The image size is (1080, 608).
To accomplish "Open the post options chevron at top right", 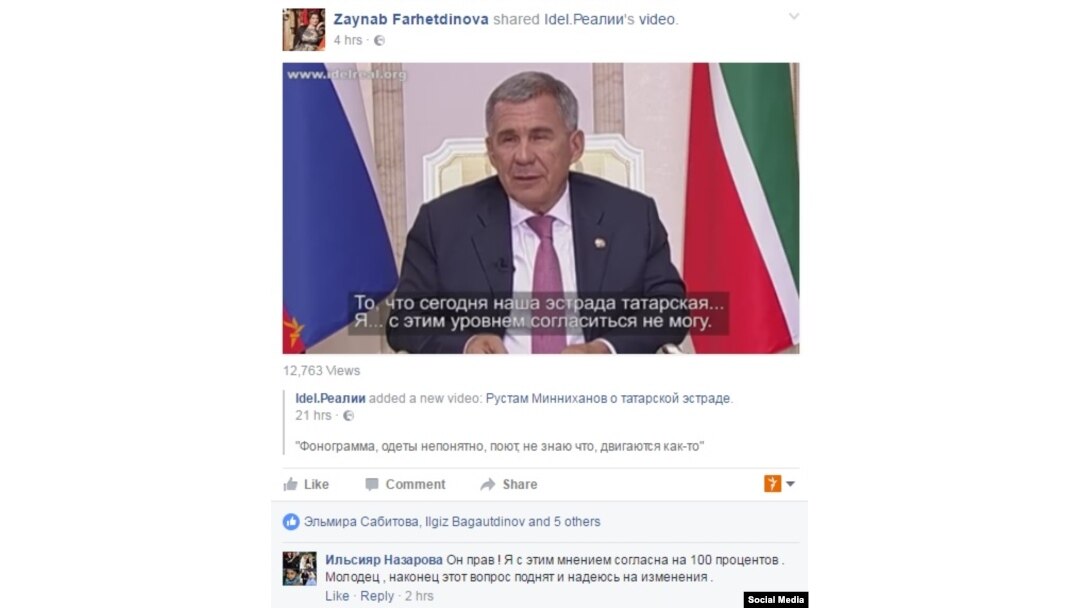I will [x=793, y=16].
